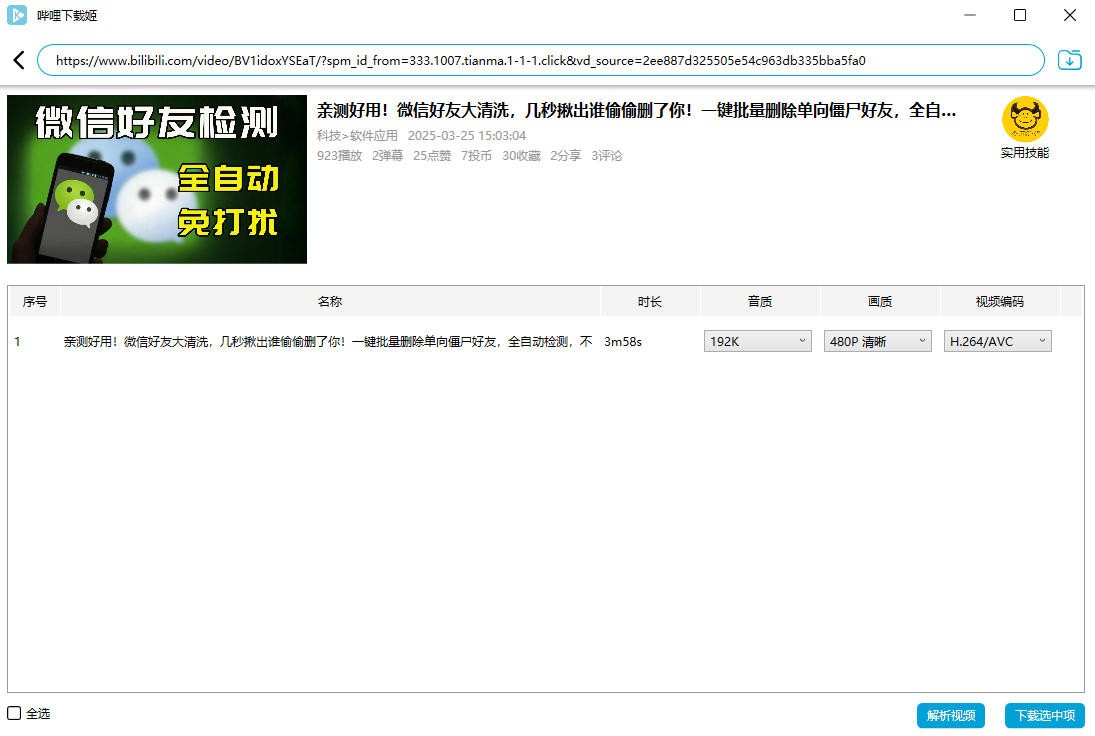
Task: Click the 2025-03-25 15:03:04 publish date
Action: click(x=466, y=135)
